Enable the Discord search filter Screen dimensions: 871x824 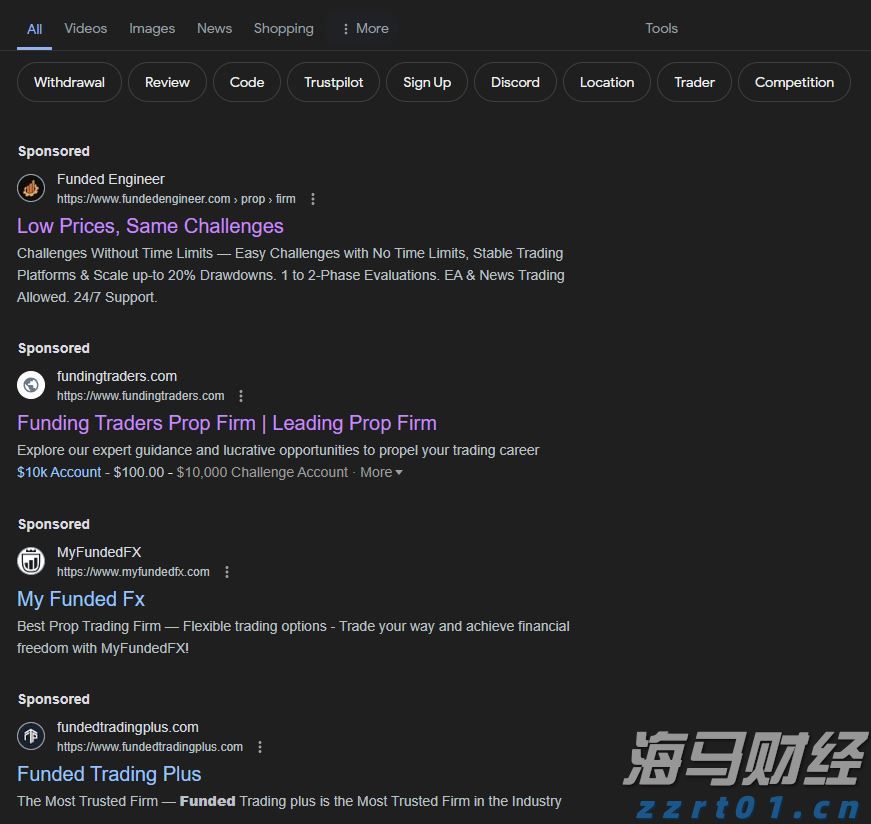tap(515, 82)
